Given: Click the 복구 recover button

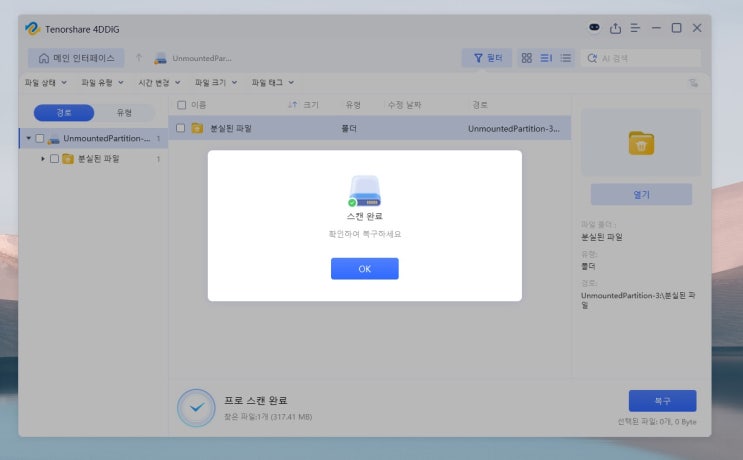Looking at the screenshot, I should [x=662, y=401].
